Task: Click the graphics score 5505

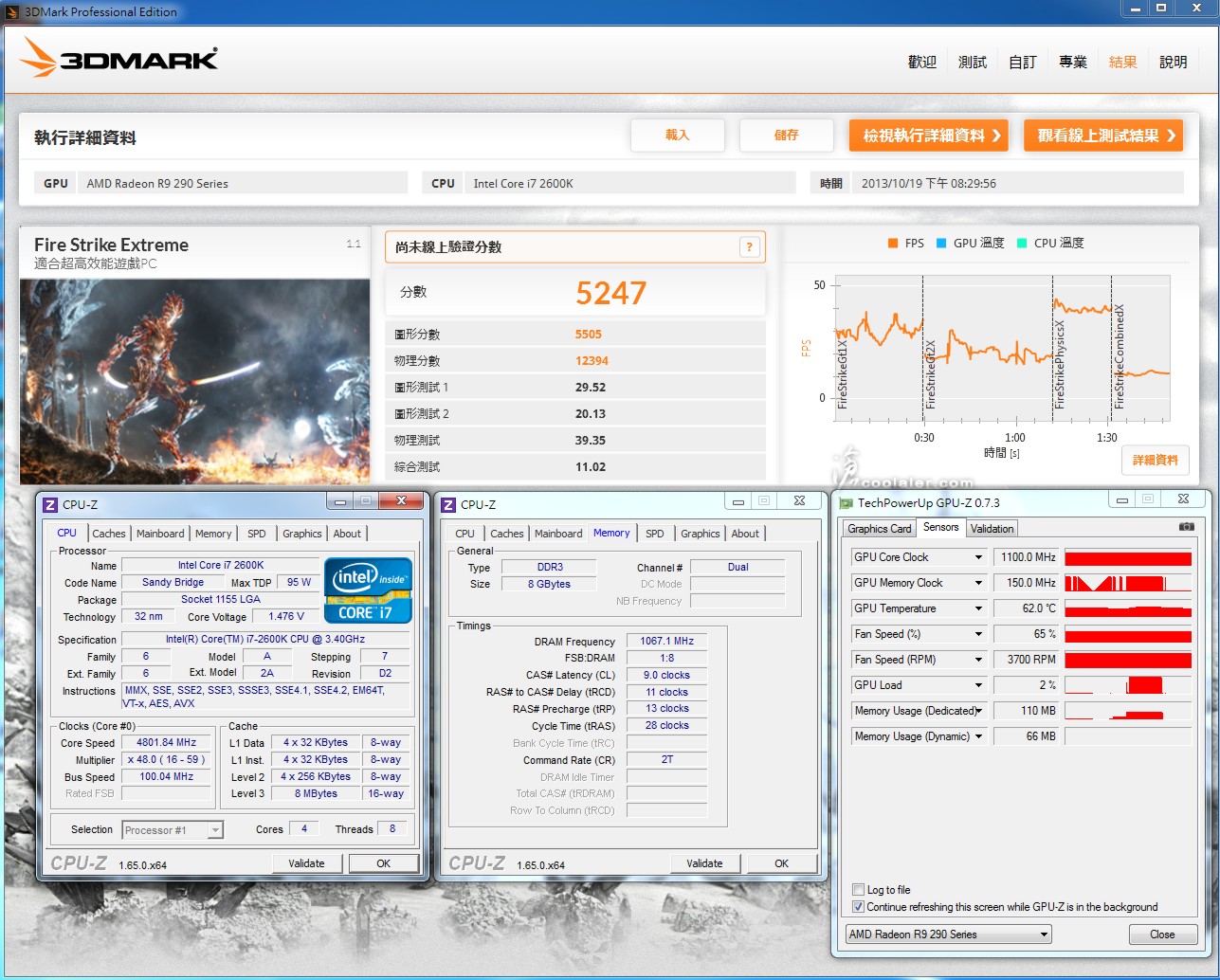Action: pyautogui.click(x=588, y=335)
